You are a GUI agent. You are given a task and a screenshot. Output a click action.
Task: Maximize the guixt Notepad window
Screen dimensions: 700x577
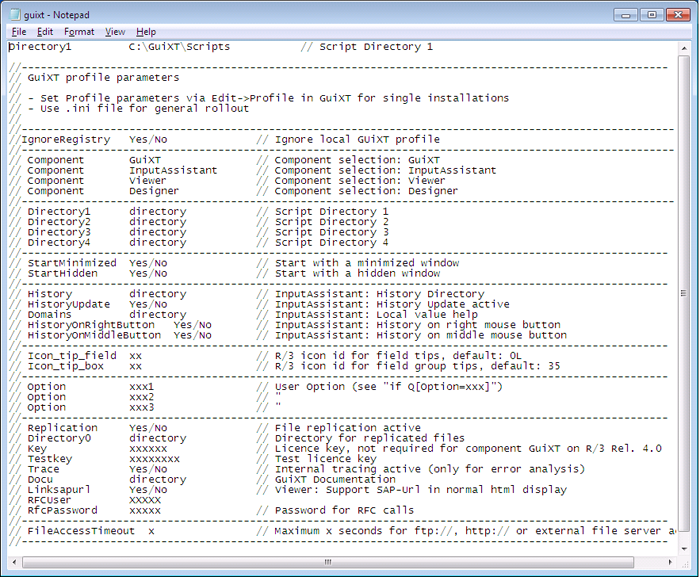tap(651, 15)
